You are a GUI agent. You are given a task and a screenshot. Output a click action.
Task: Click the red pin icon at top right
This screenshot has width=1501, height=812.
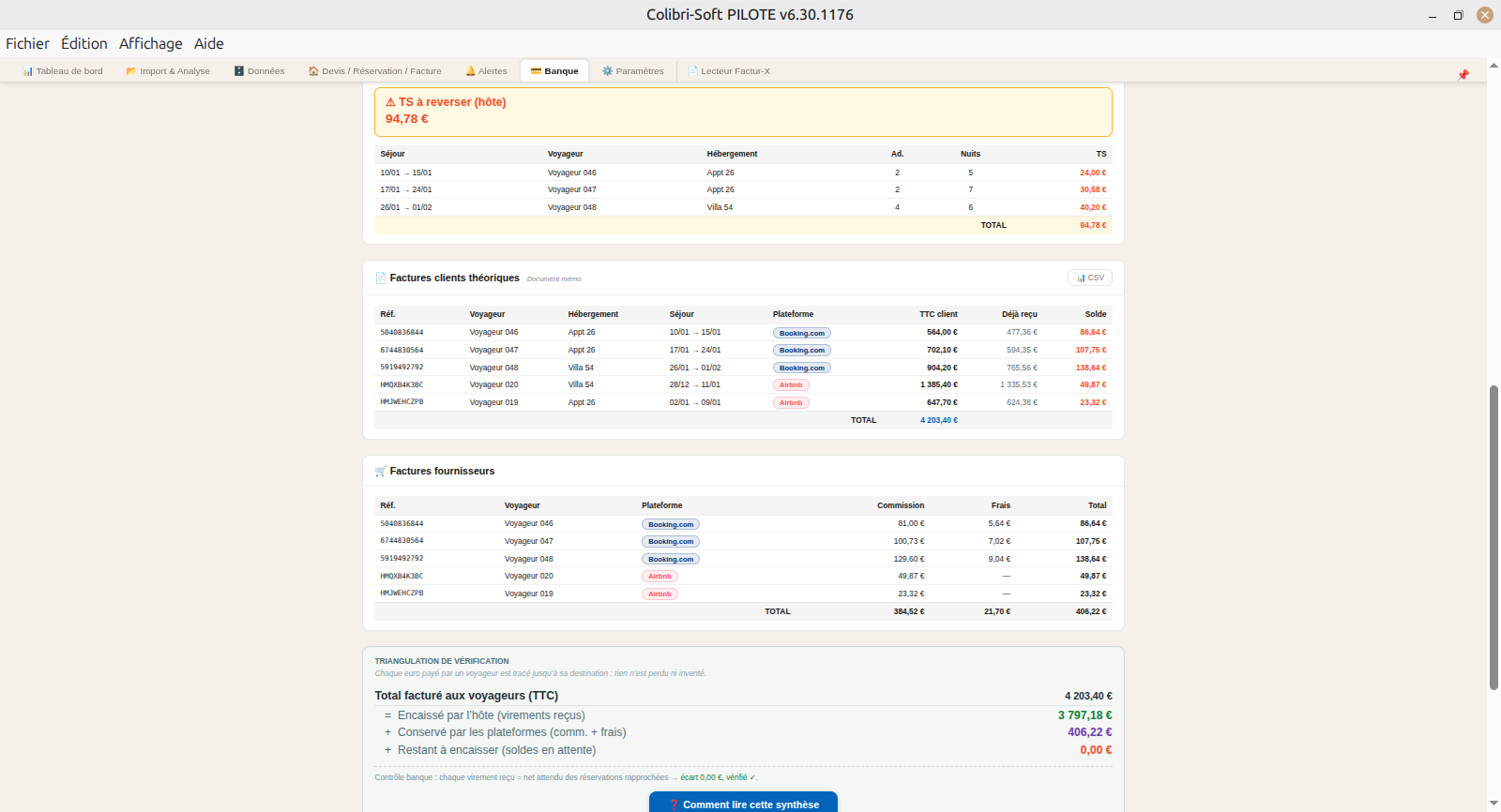click(x=1463, y=75)
